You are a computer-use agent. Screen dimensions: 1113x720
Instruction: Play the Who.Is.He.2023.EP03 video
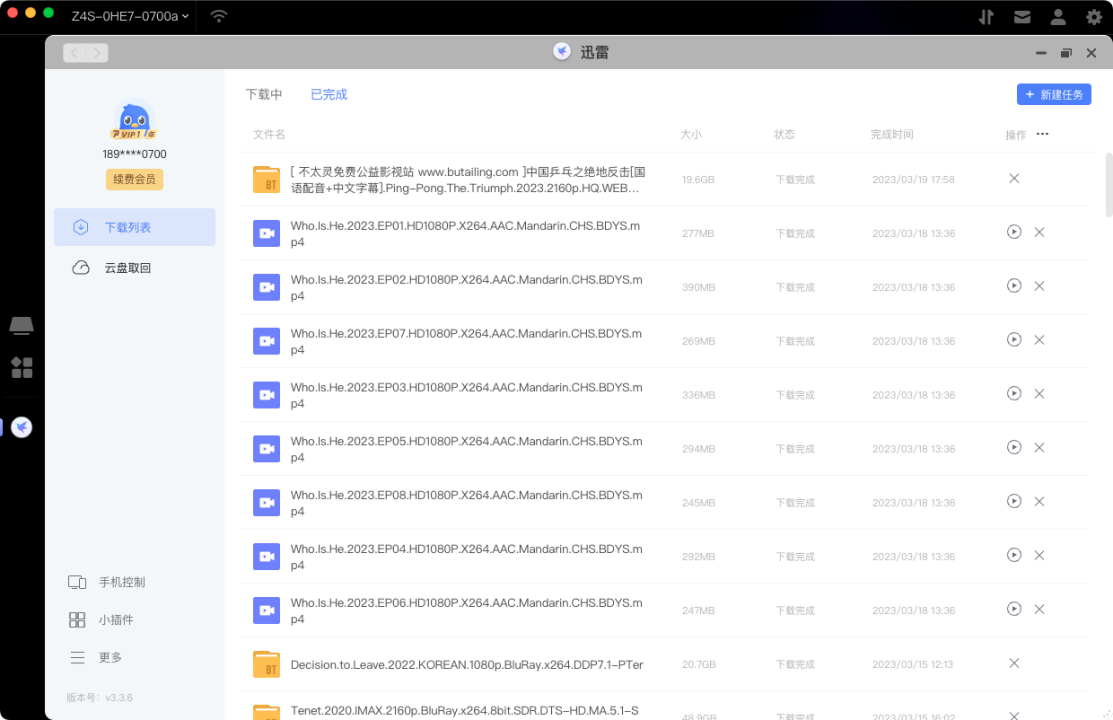point(1014,393)
